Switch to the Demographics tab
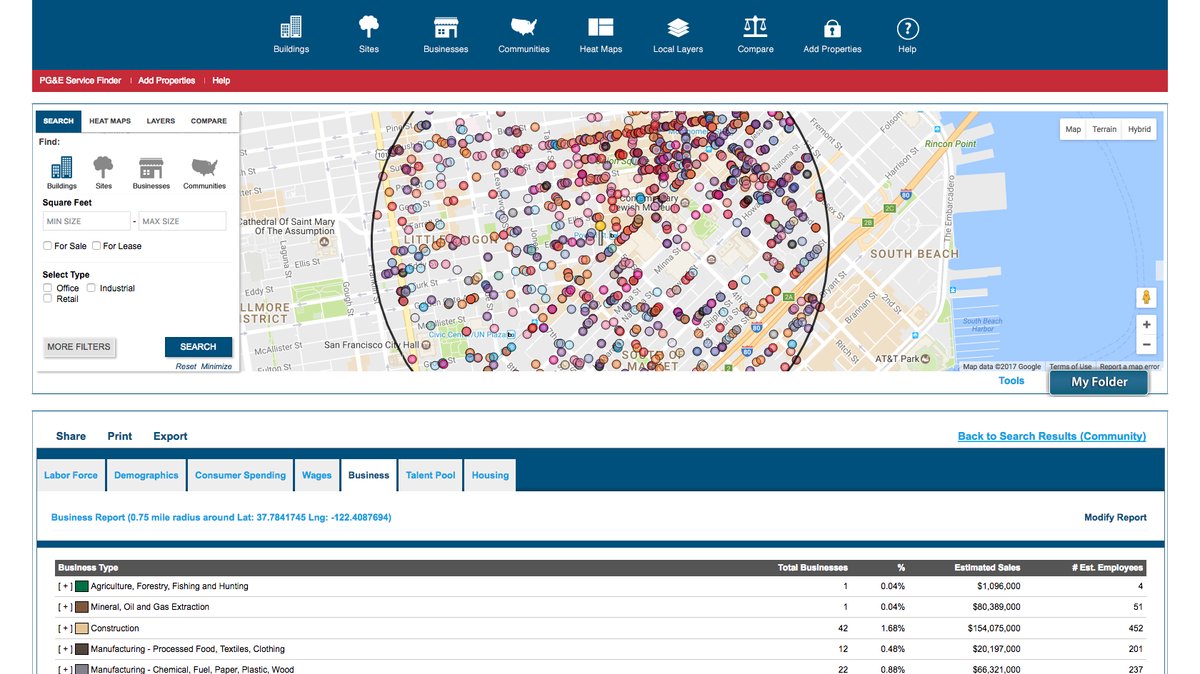This screenshot has width=1200, height=674. (x=146, y=476)
